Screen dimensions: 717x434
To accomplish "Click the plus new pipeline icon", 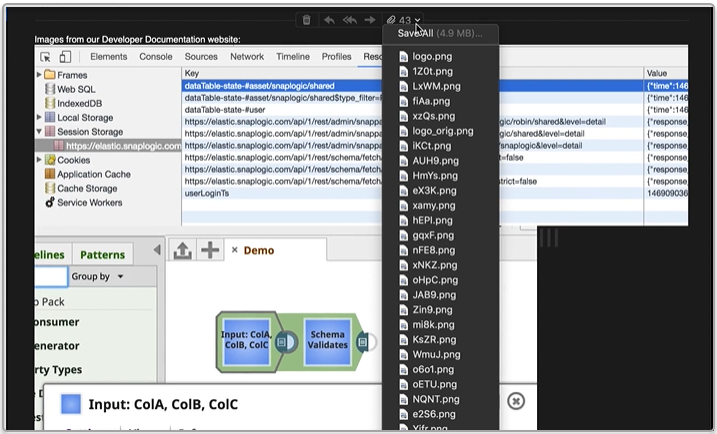I will pos(209,250).
